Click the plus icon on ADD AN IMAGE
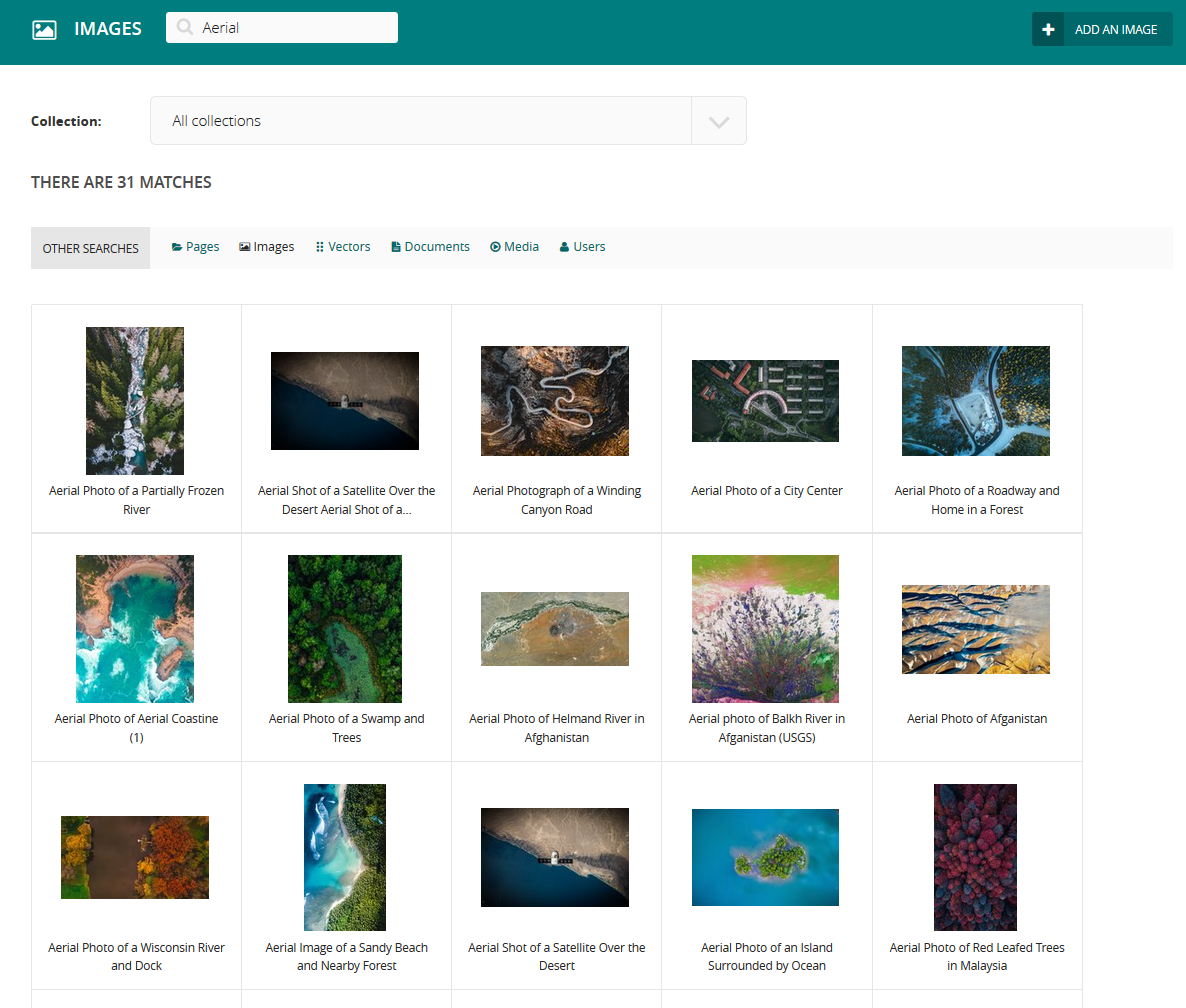 [1048, 29]
